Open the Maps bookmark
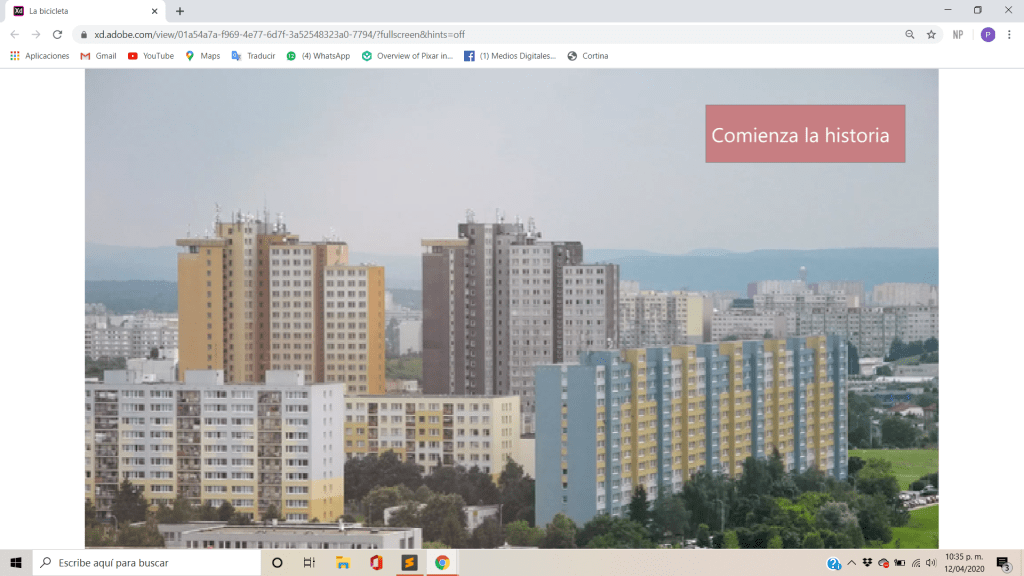 (x=202, y=56)
